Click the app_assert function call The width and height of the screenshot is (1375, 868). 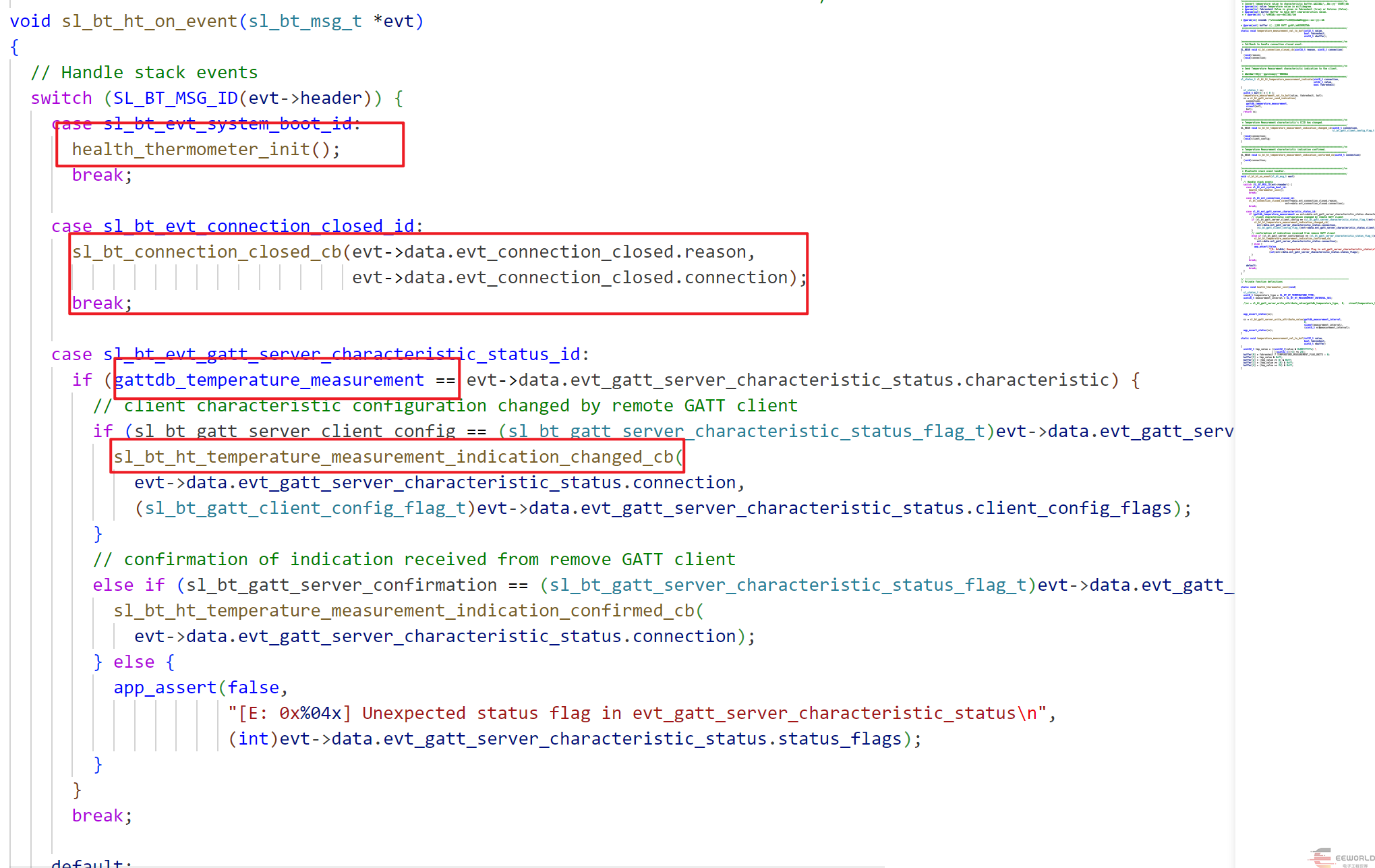[165, 688]
